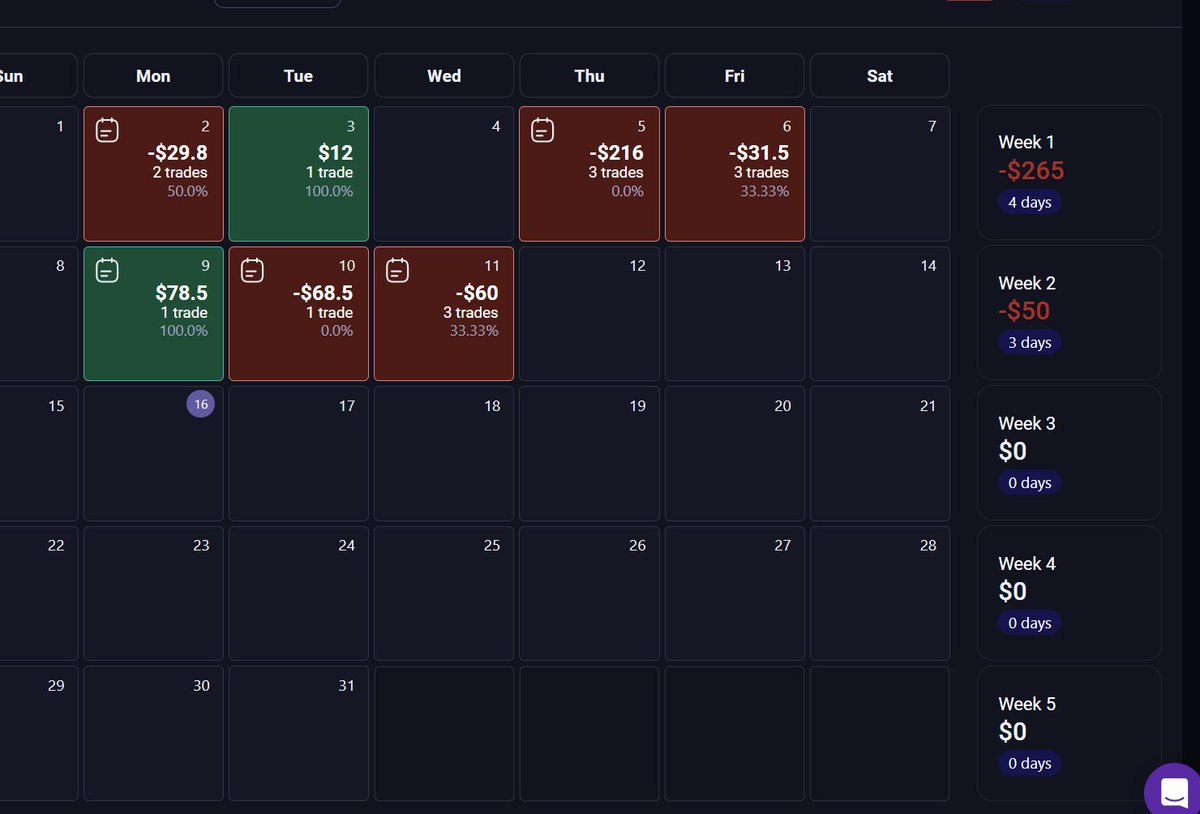Select empty day 14 cell
This screenshot has height=814, width=1200.
pos(879,314)
